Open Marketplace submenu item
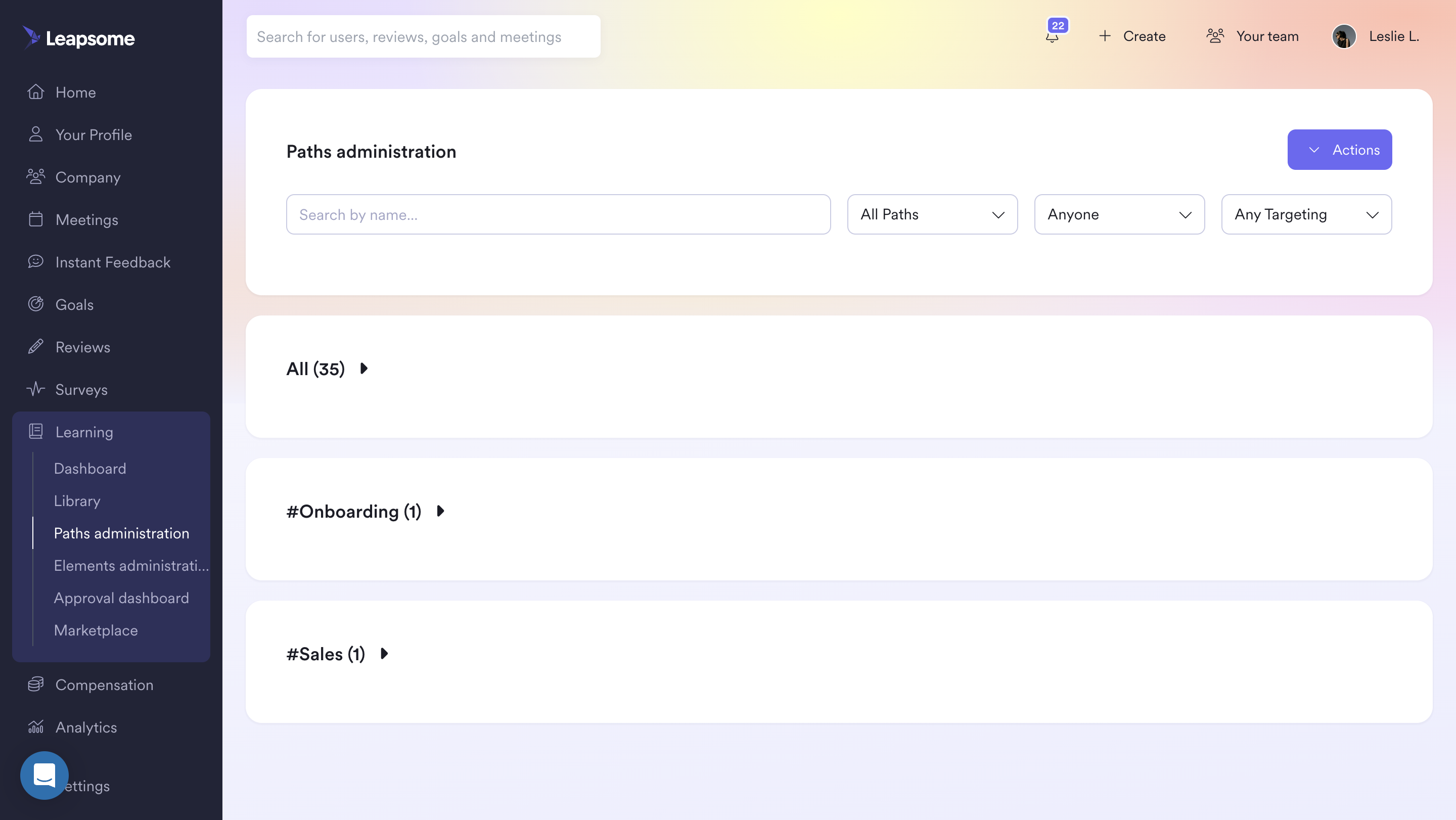Image resolution: width=1456 pixels, height=820 pixels. (x=96, y=630)
